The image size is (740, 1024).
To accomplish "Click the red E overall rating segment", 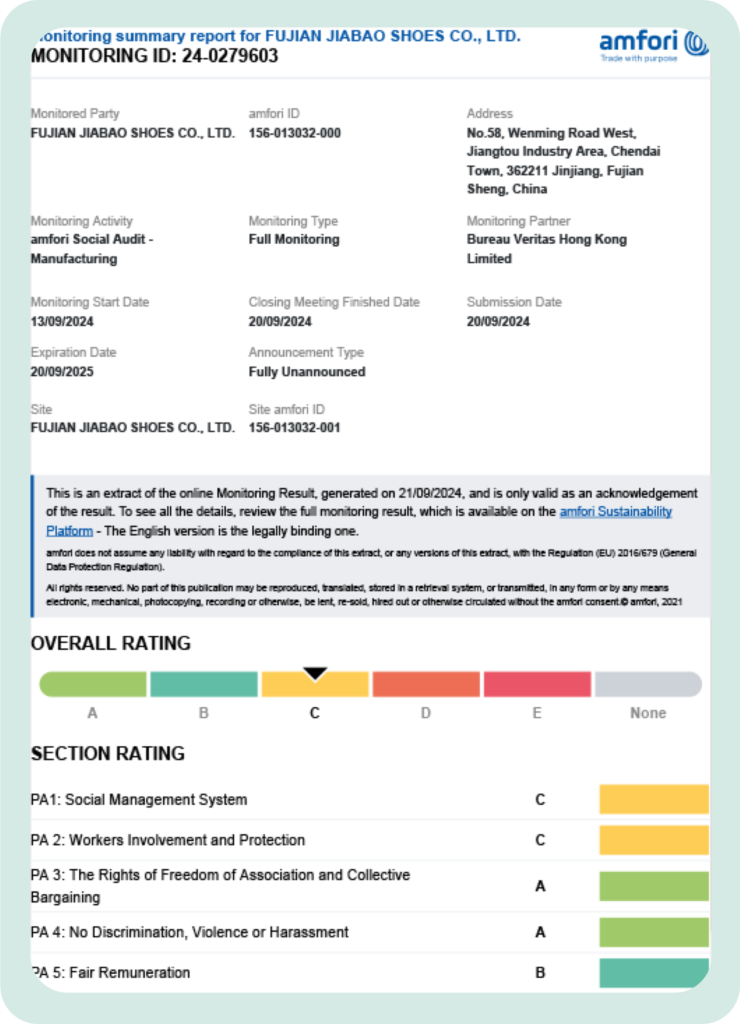I will point(537,685).
